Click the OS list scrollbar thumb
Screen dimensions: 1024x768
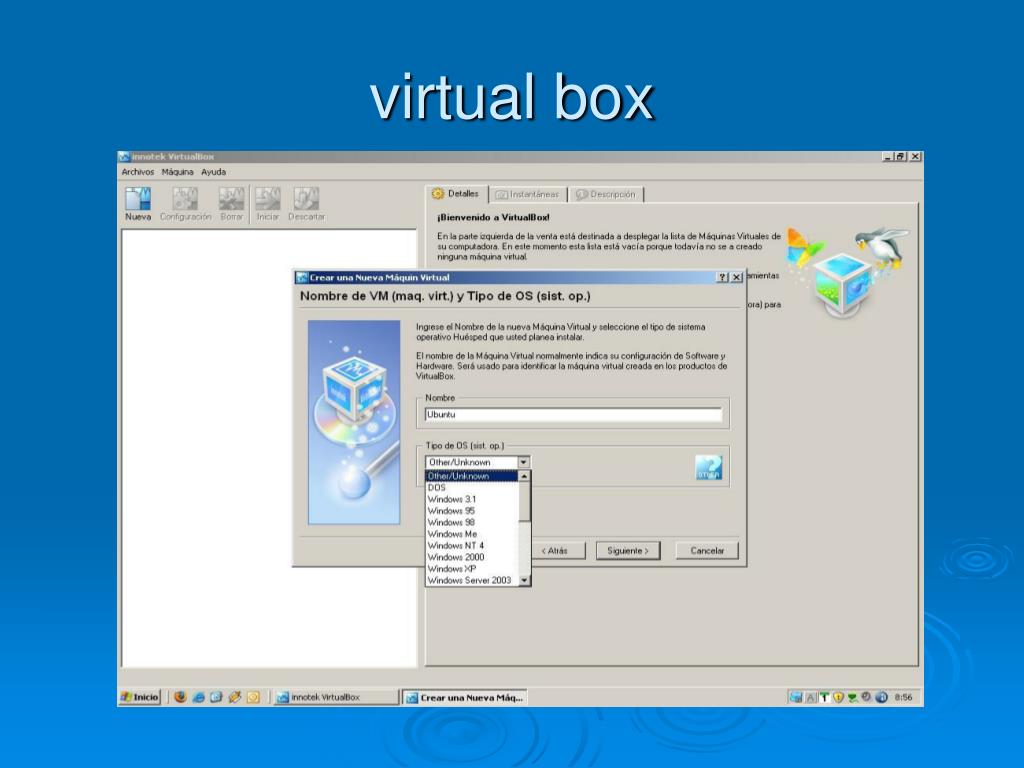pyautogui.click(x=524, y=502)
